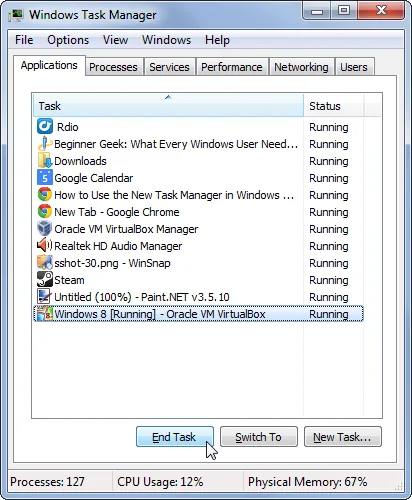Sort by the Task column header

[x=168, y=106]
